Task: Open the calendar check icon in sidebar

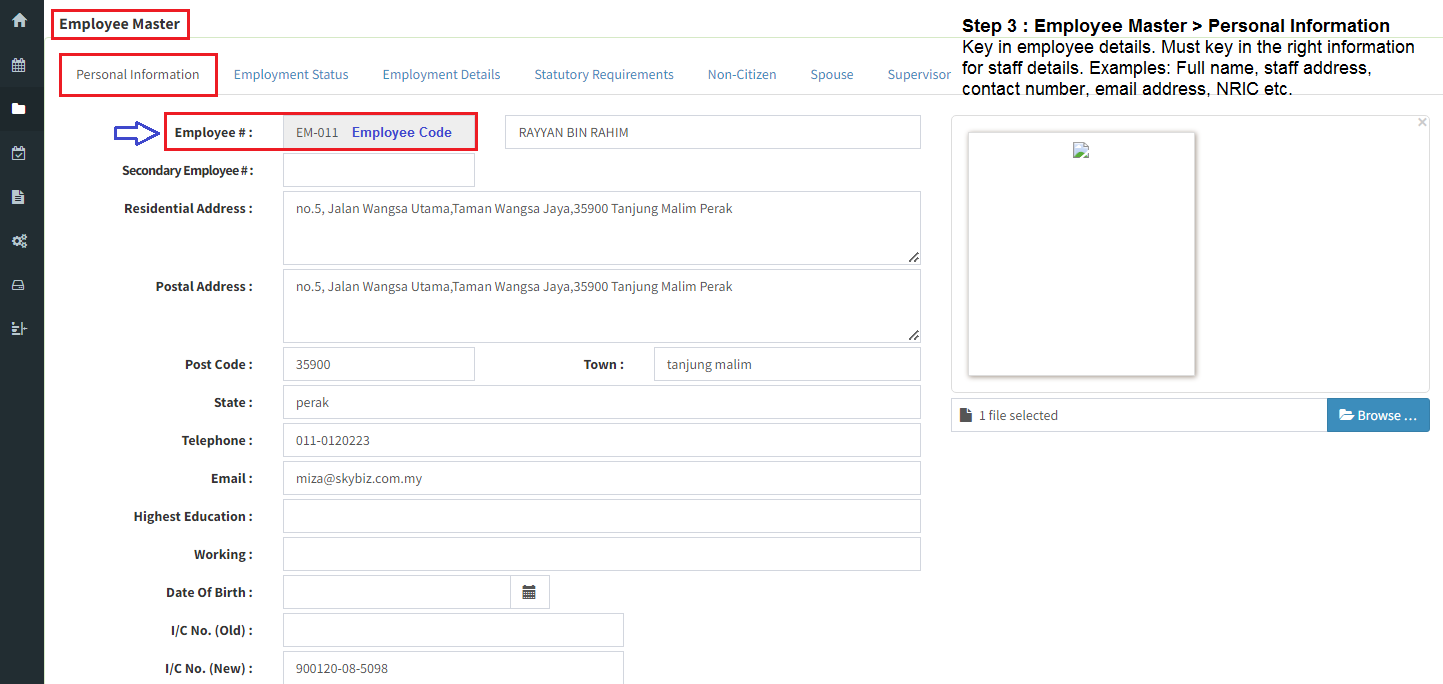Action: (x=19, y=153)
